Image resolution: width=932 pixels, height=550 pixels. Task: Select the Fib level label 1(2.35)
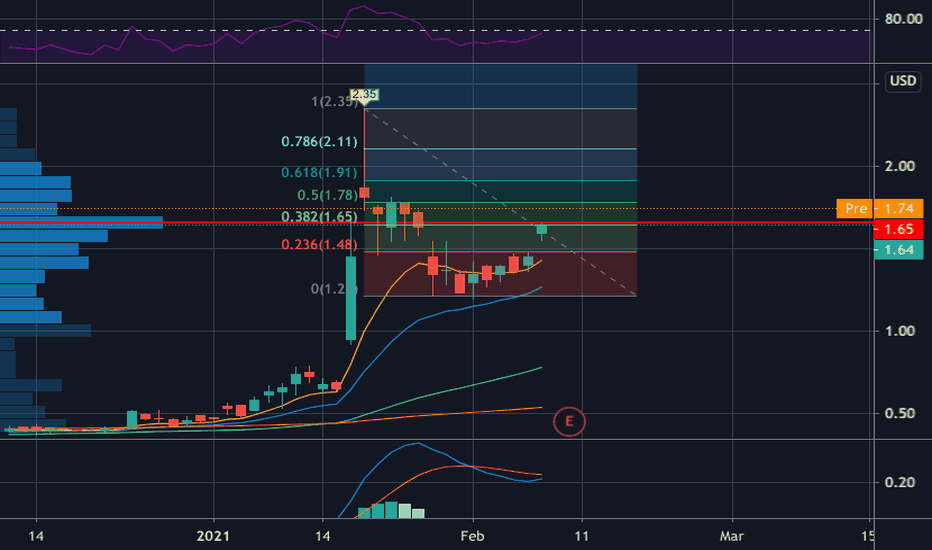tap(335, 102)
